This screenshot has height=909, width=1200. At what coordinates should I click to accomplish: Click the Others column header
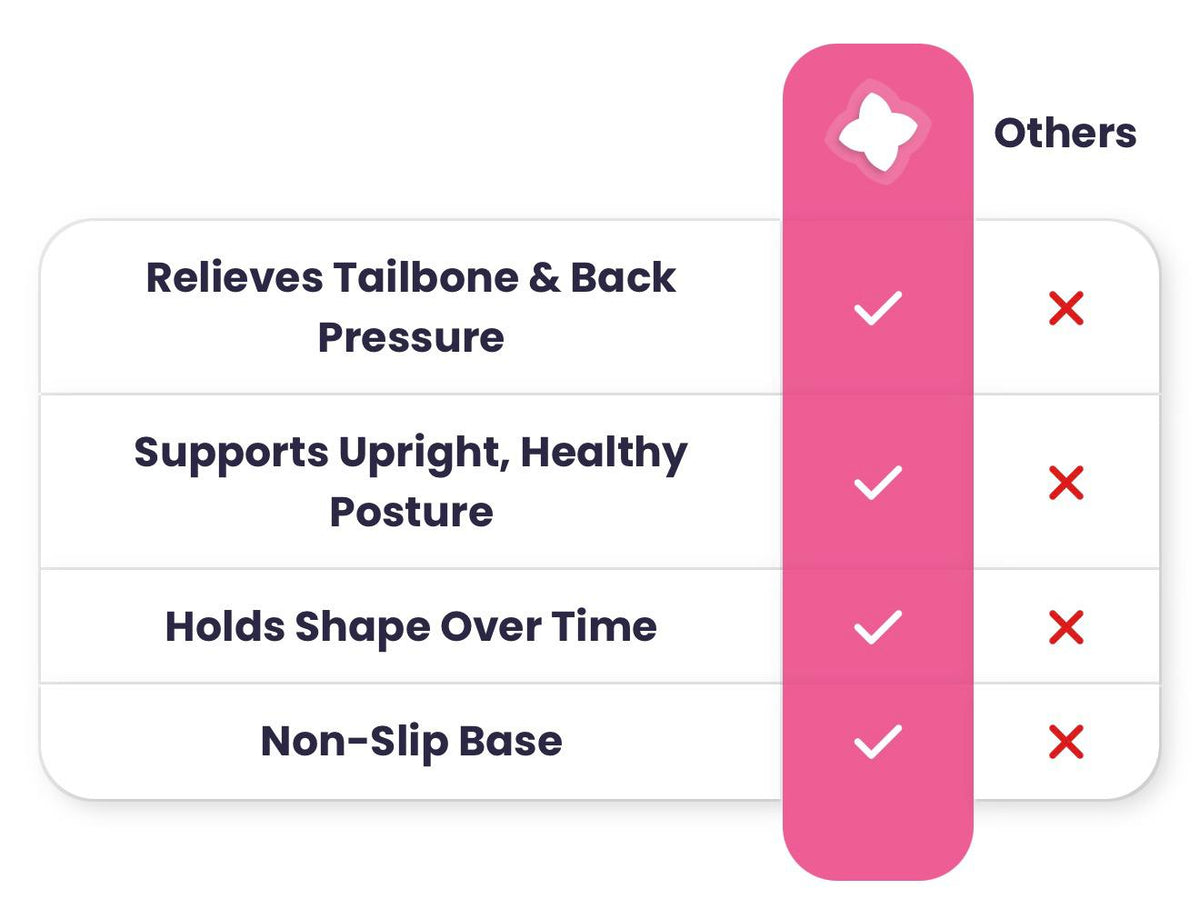click(1064, 133)
